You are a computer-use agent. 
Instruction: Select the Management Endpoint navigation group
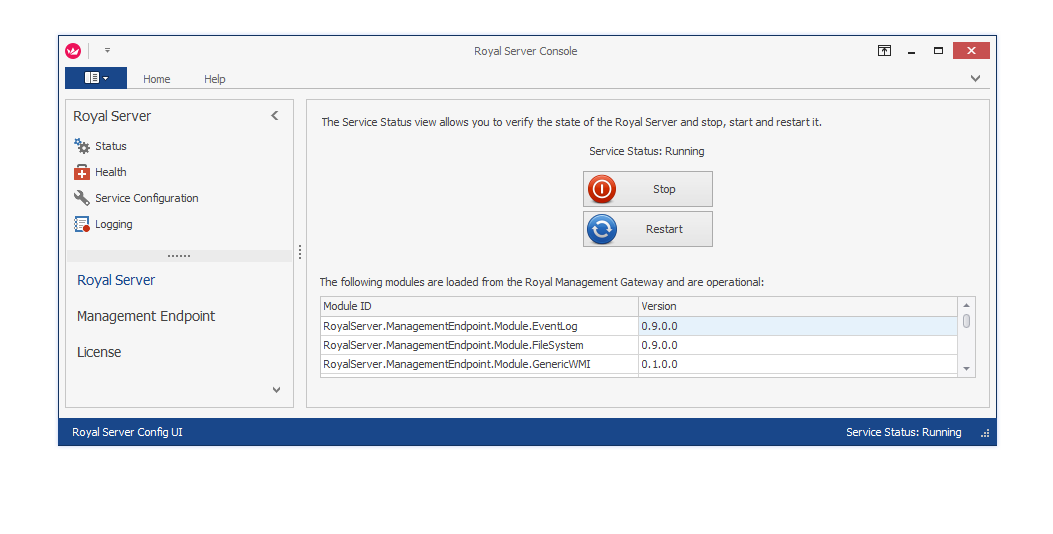(146, 316)
